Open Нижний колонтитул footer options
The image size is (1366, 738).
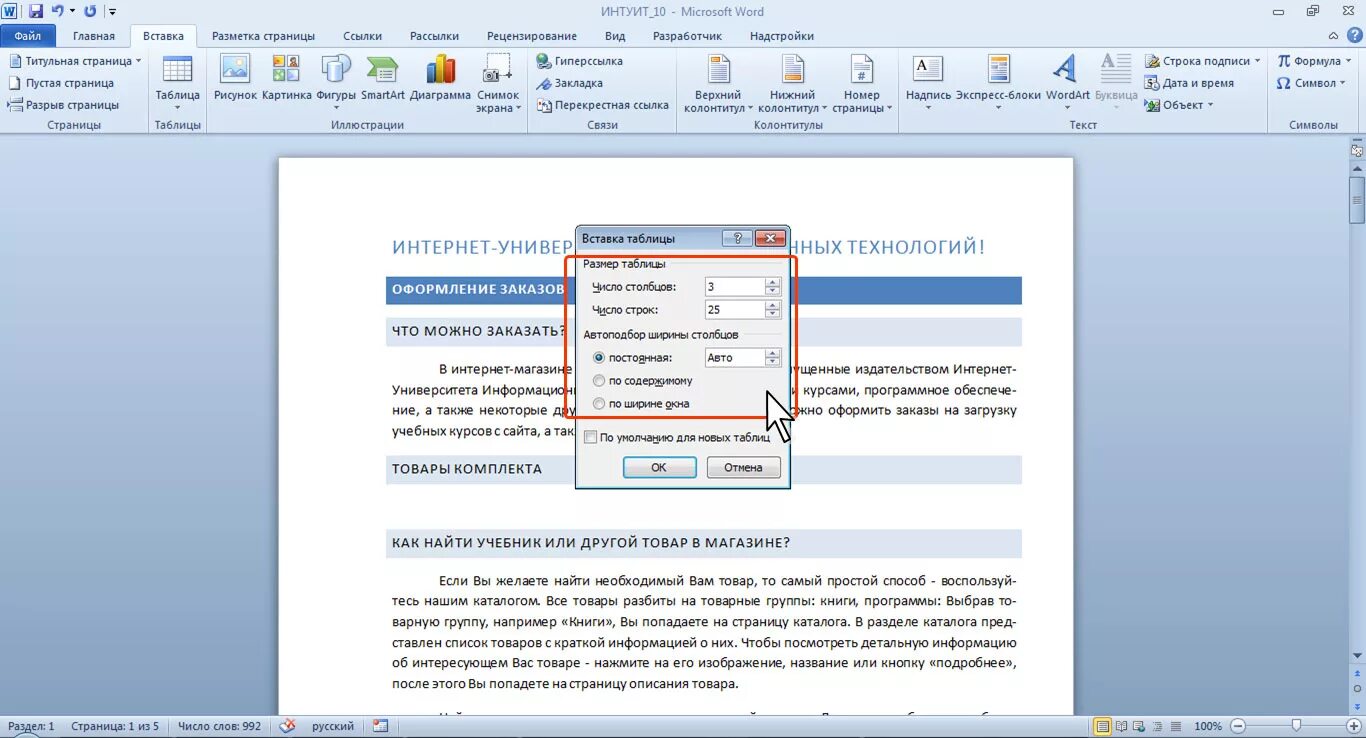[792, 82]
